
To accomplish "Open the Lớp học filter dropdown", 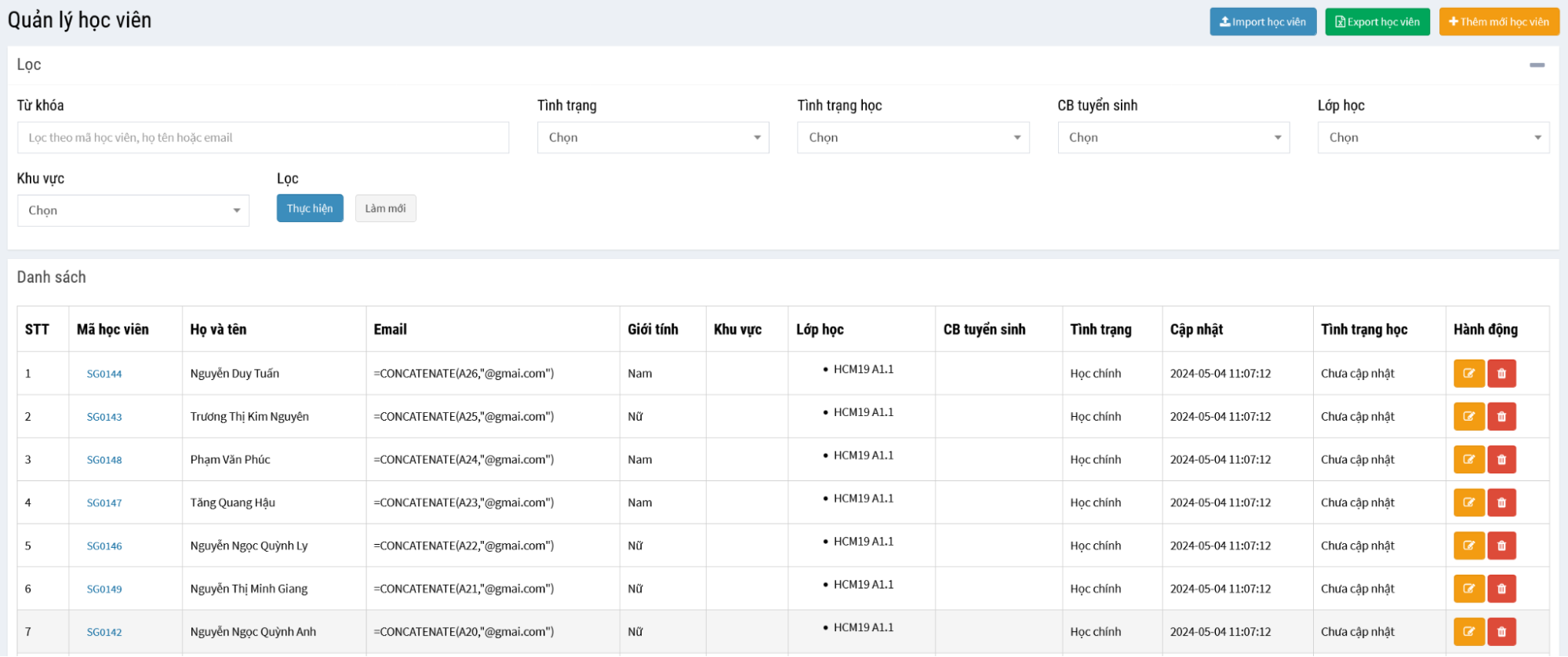I will (1432, 137).
